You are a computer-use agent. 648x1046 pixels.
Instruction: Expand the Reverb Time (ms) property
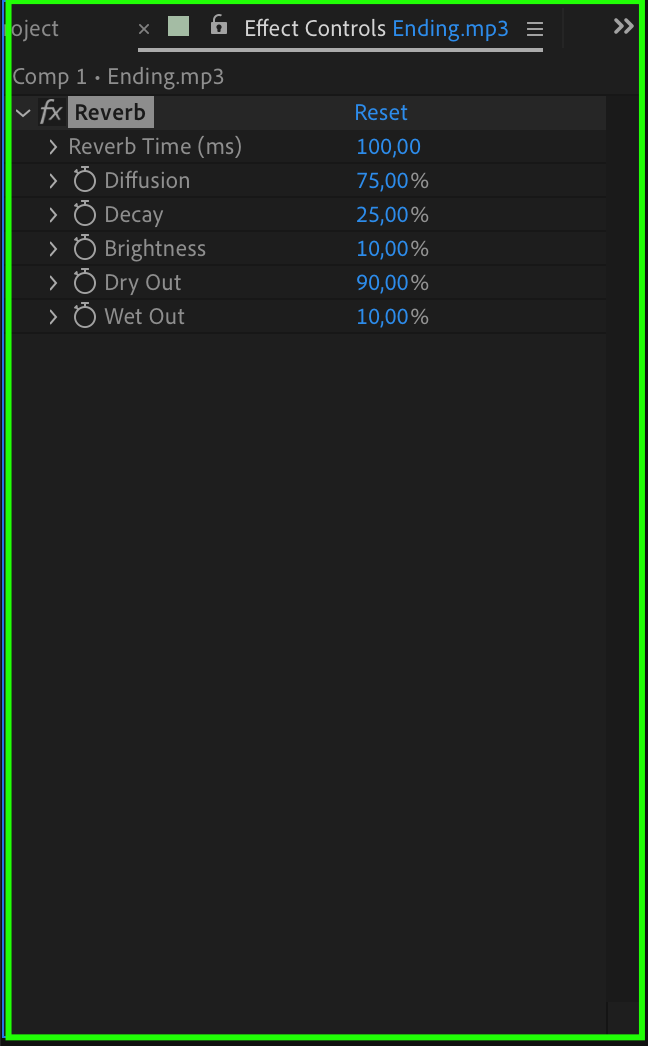click(53, 147)
